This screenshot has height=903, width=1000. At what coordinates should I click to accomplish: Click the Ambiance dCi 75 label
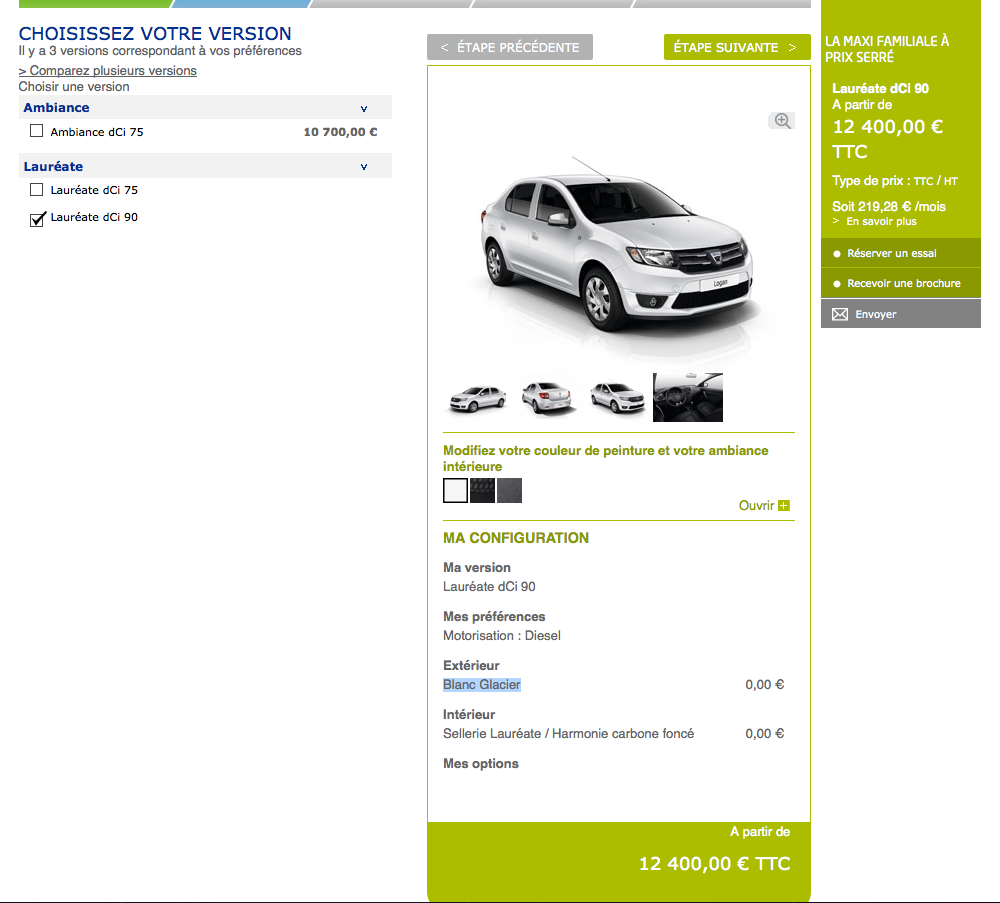[97, 132]
